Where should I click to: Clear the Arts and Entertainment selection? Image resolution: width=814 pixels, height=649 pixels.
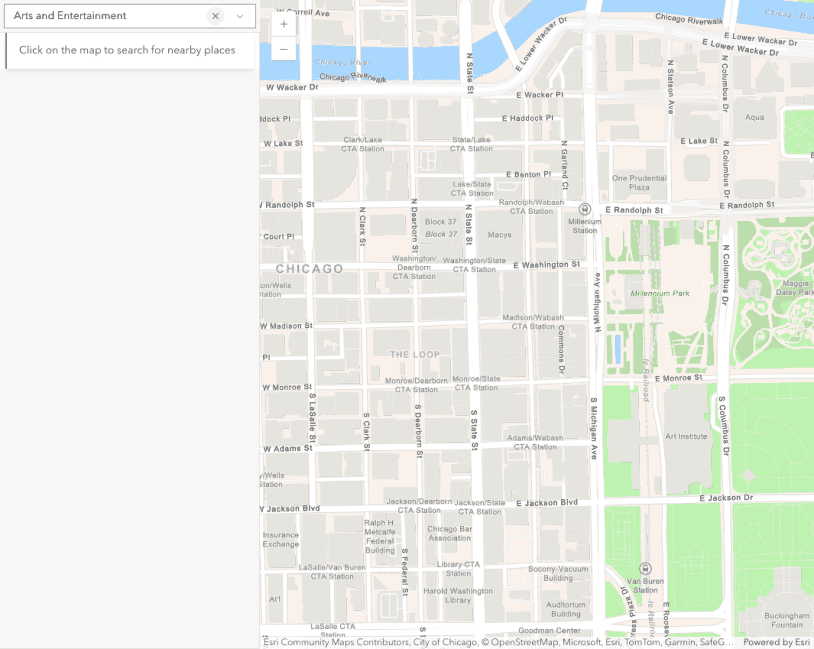click(215, 16)
